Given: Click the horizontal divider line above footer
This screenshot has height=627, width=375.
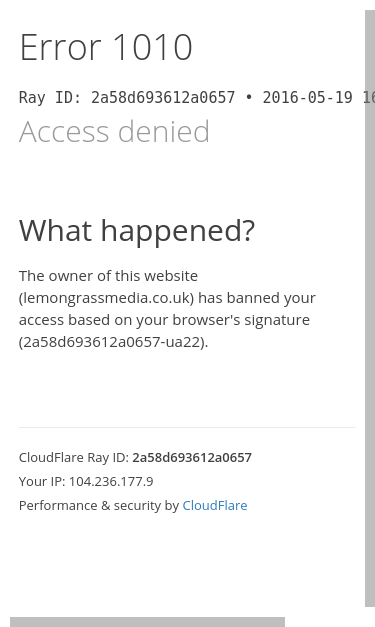Looking at the screenshot, I should pyautogui.click(x=188, y=427).
